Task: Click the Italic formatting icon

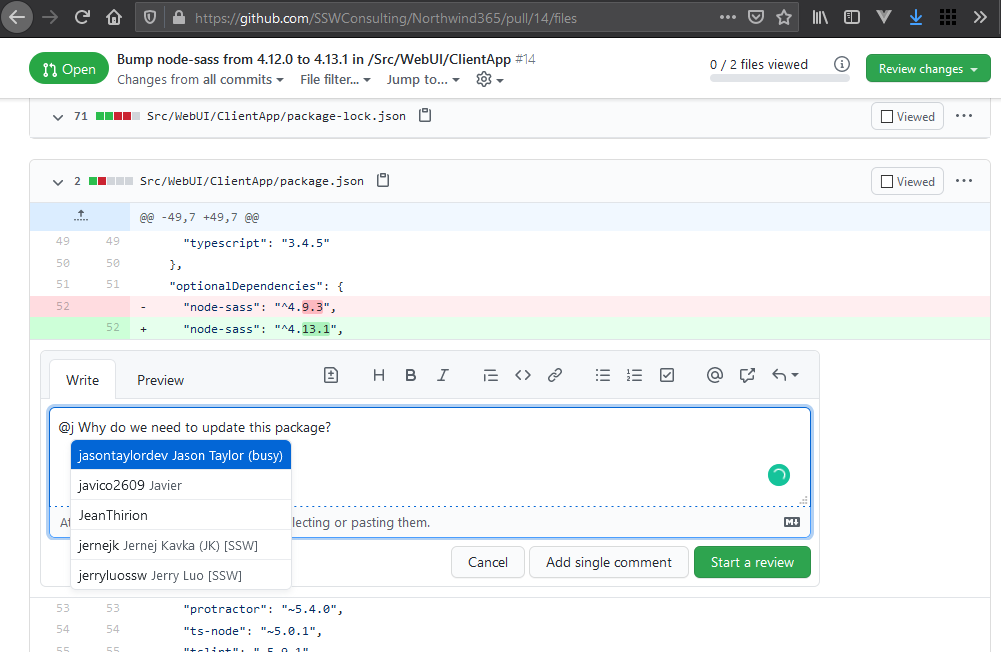Action: [x=443, y=375]
